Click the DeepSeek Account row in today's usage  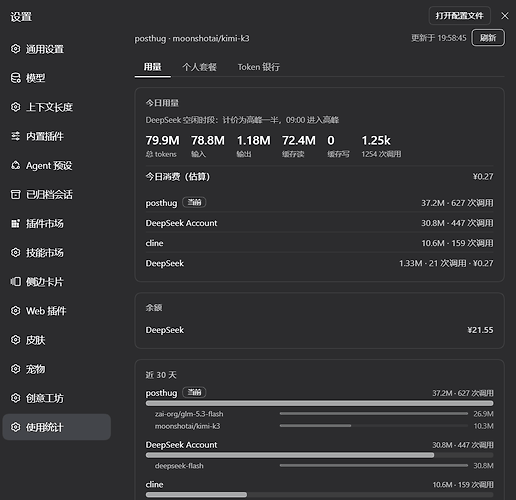(x=319, y=223)
